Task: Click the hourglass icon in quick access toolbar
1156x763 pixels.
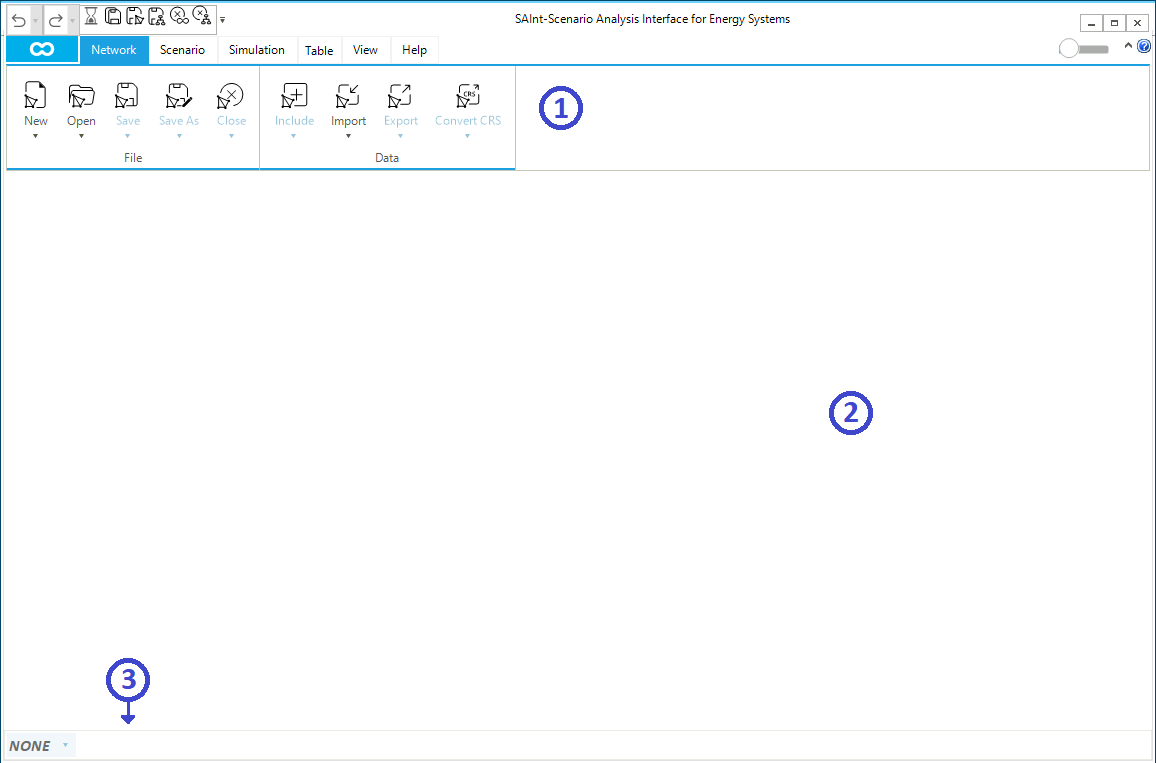Action: [91, 15]
